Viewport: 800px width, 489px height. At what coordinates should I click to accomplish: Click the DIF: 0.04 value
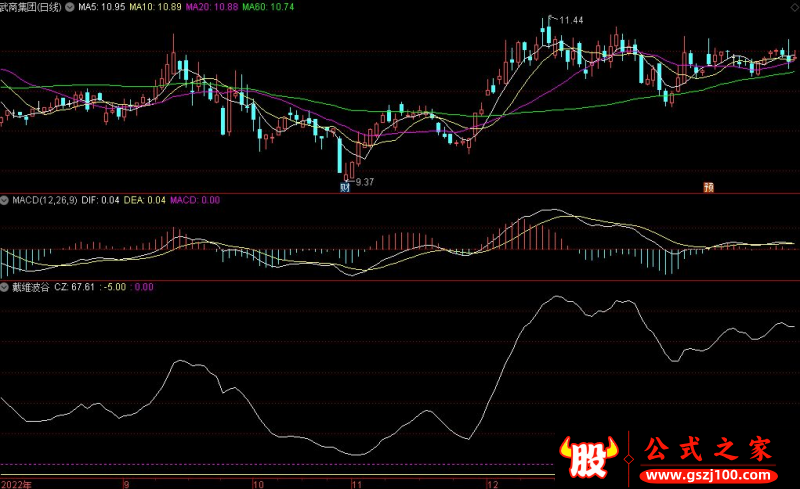click(101, 200)
